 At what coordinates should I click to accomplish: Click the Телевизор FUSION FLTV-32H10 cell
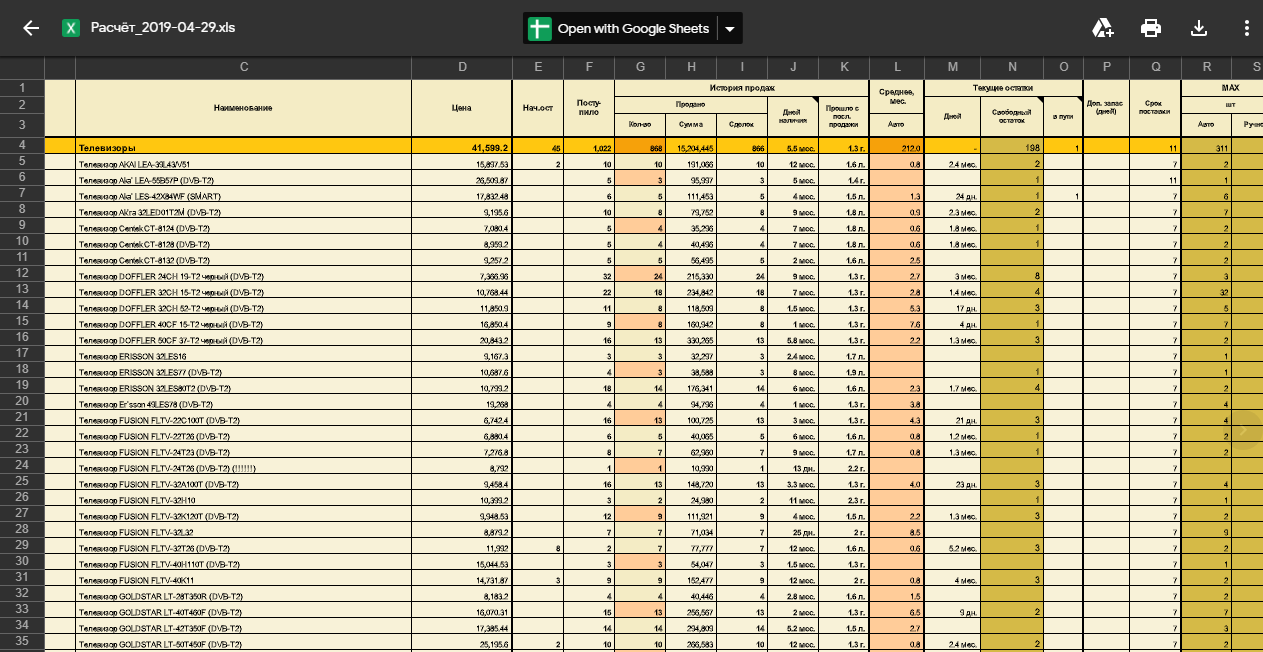(x=243, y=500)
